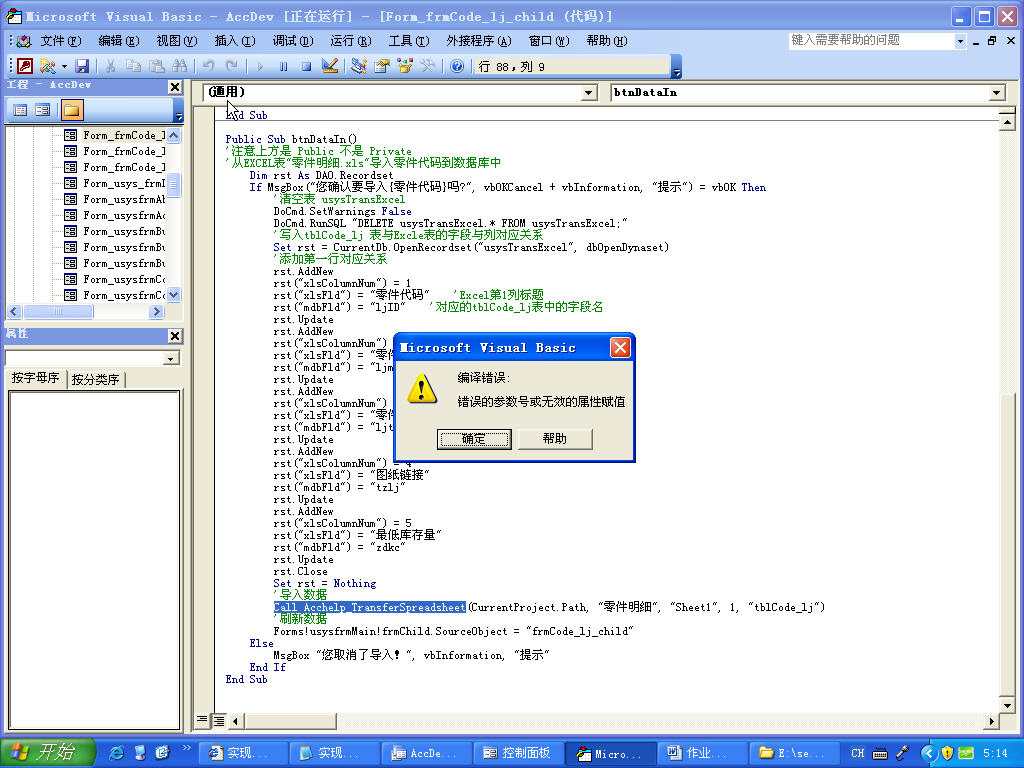
Task: Click View Object icon in project panel
Action: tap(42, 110)
